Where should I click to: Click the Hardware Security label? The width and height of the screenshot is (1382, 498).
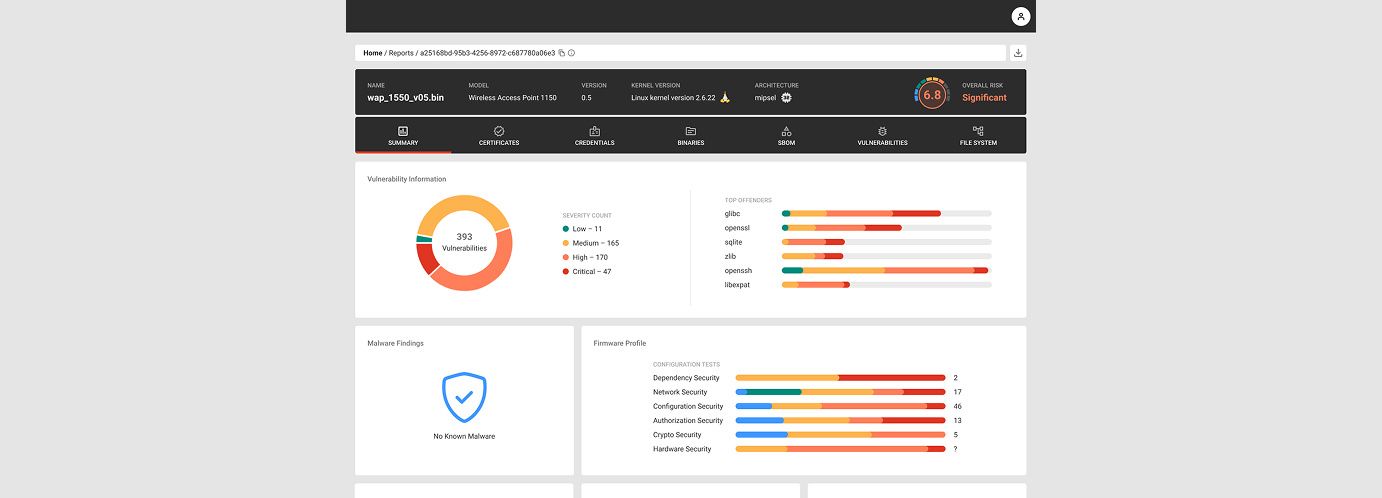pos(682,449)
